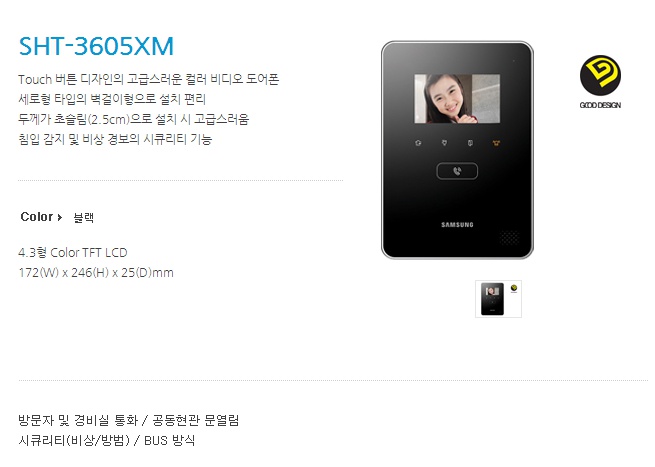
Task: Click the speaker grille on the device
Action: pos(509,238)
